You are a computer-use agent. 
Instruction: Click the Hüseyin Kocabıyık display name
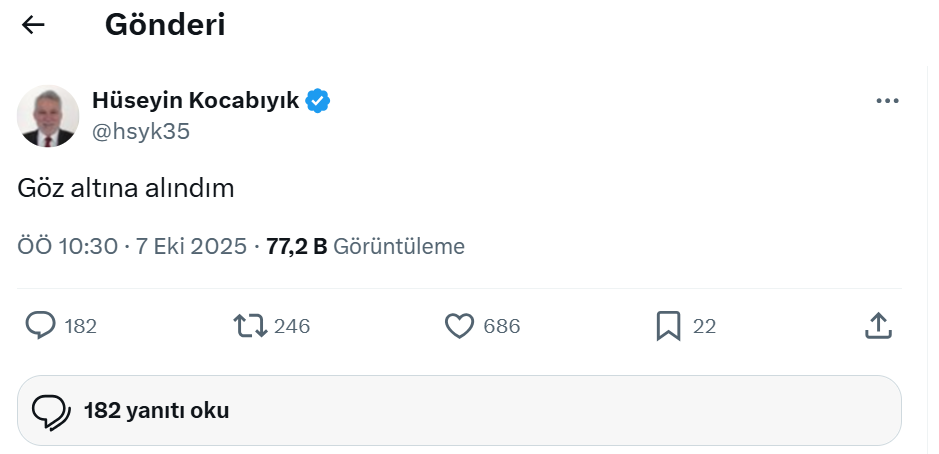(x=195, y=100)
